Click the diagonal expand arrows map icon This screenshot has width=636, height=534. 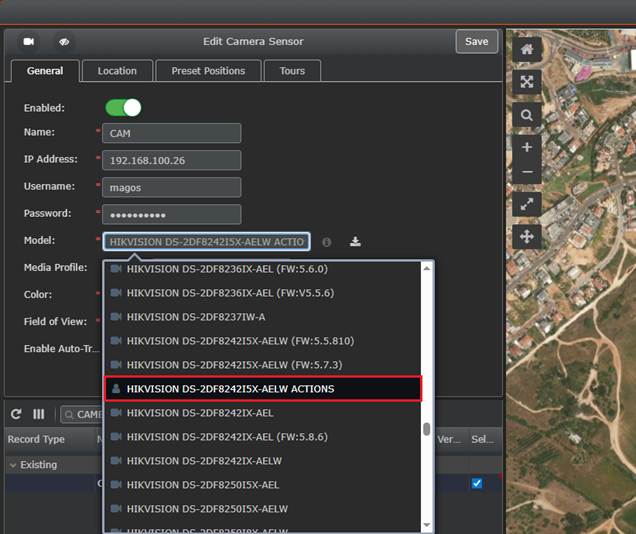[526, 204]
